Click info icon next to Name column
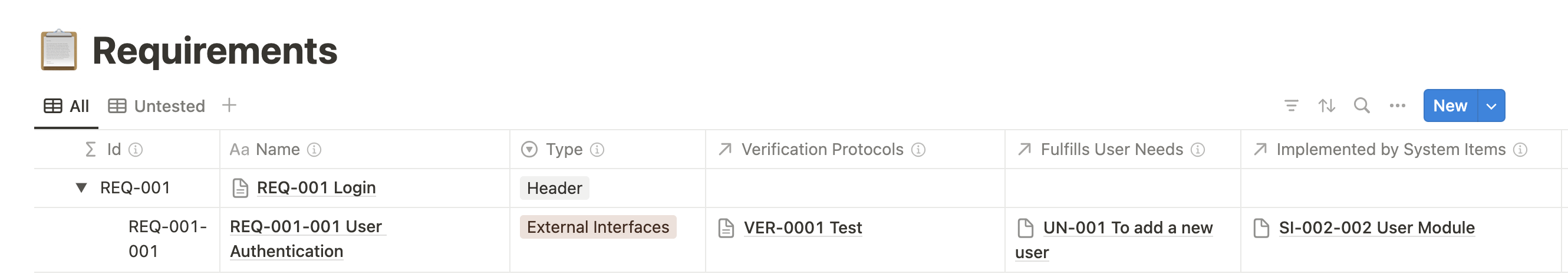 pyautogui.click(x=314, y=150)
